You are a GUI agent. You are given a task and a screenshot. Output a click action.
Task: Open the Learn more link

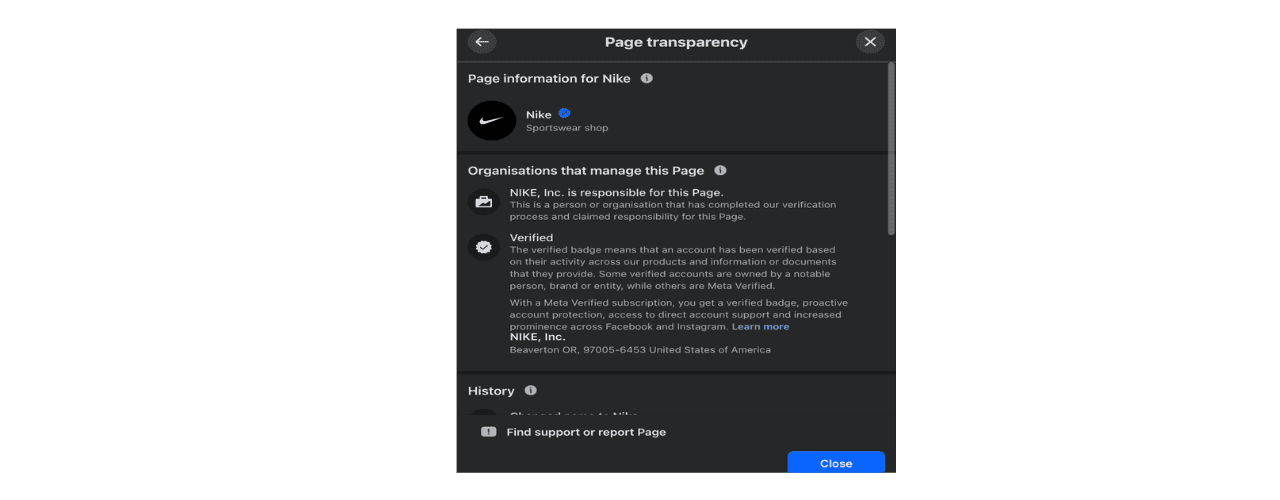(760, 327)
